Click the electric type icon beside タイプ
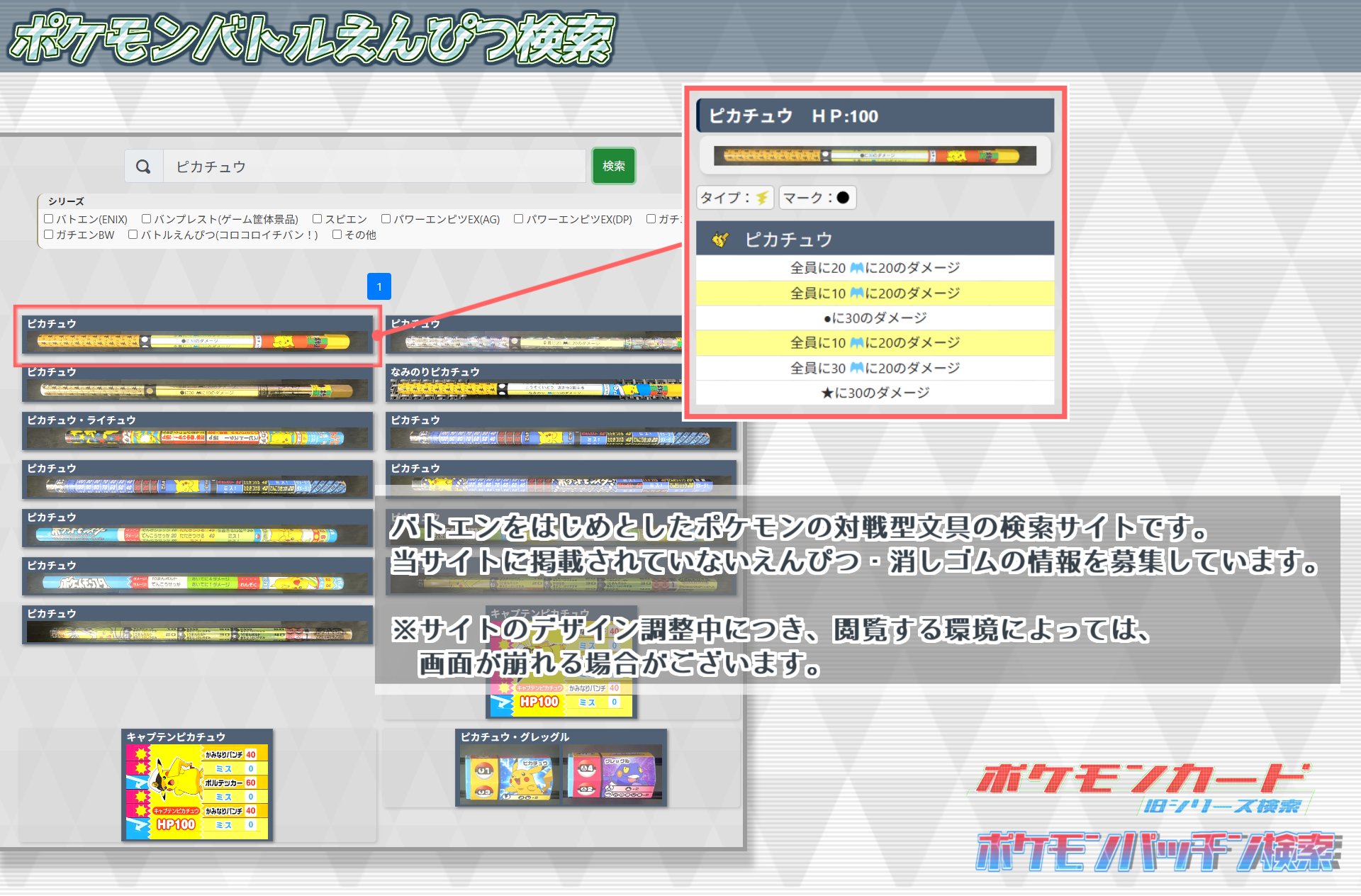Image resolution: width=1361 pixels, height=896 pixels. [762, 198]
